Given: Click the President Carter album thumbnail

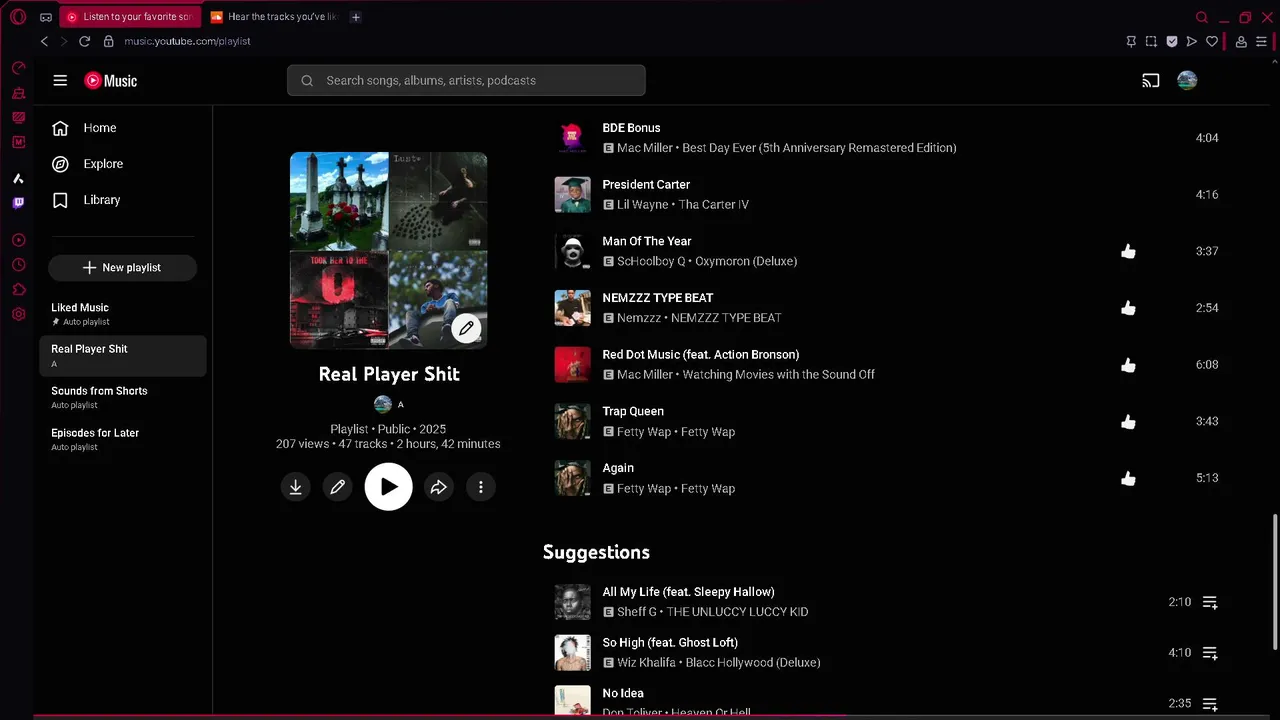Looking at the screenshot, I should 573,195.
